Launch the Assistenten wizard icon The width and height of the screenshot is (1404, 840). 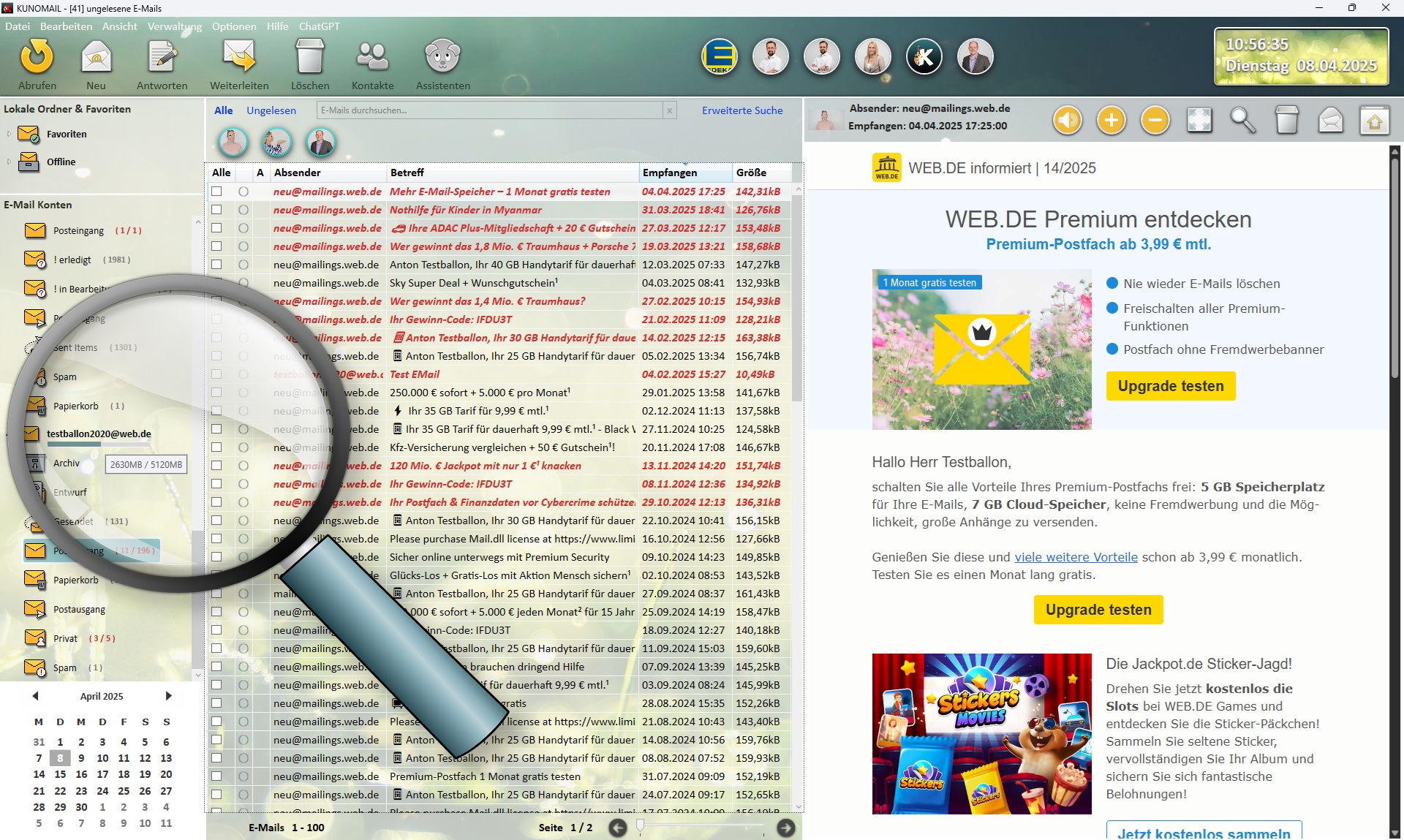pyautogui.click(x=442, y=57)
